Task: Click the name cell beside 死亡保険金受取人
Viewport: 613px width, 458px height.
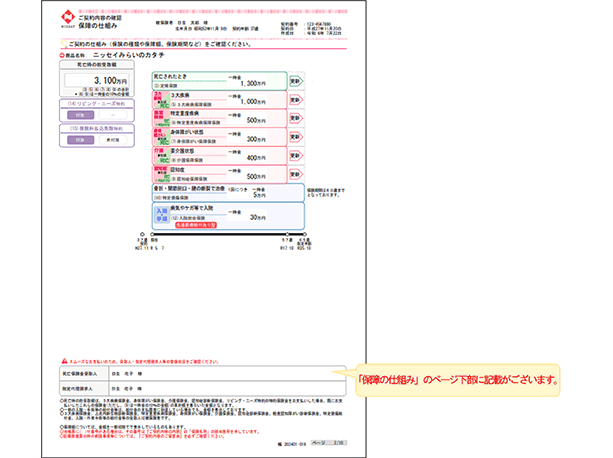Action: [227, 374]
